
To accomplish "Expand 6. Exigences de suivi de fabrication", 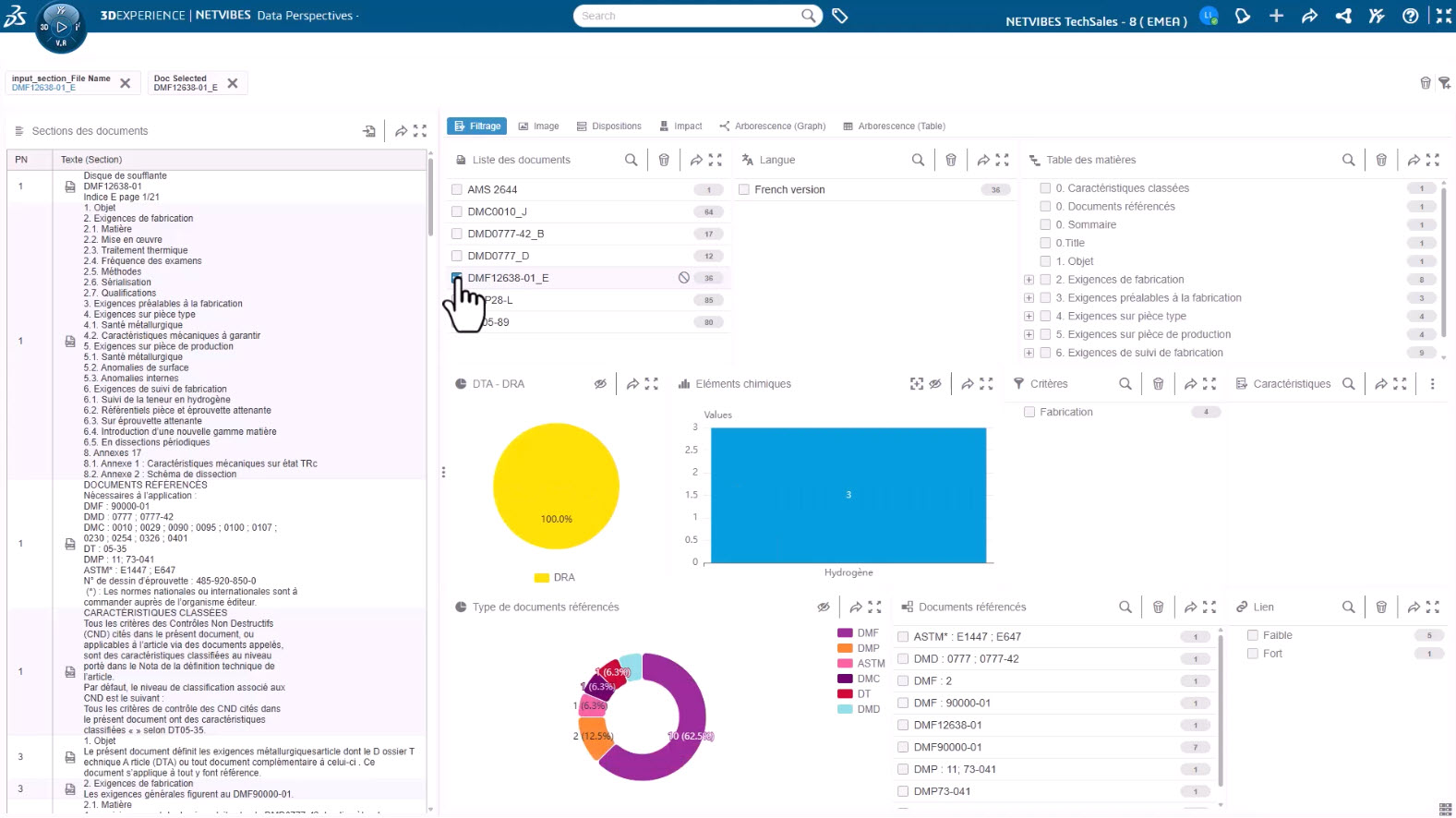I will [1029, 353].
